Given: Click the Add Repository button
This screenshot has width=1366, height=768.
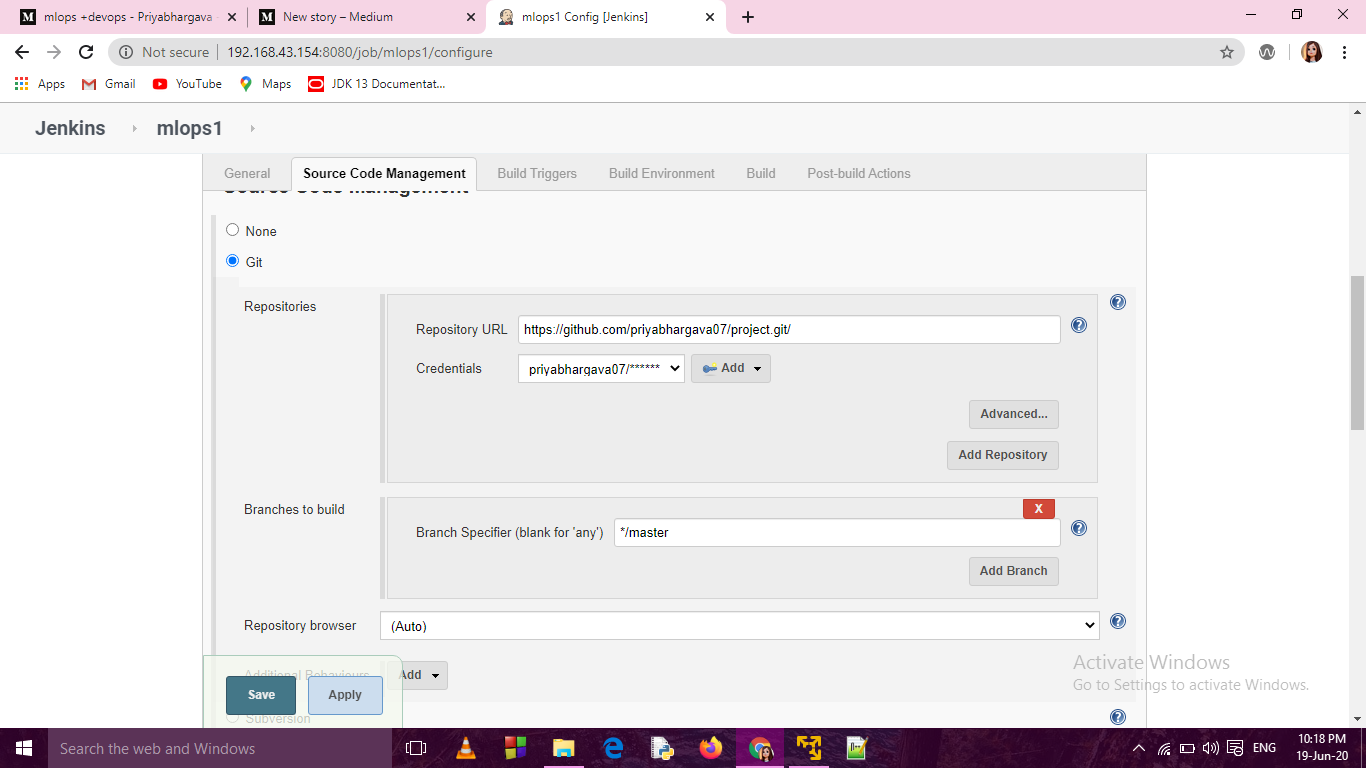Looking at the screenshot, I should [1002, 455].
